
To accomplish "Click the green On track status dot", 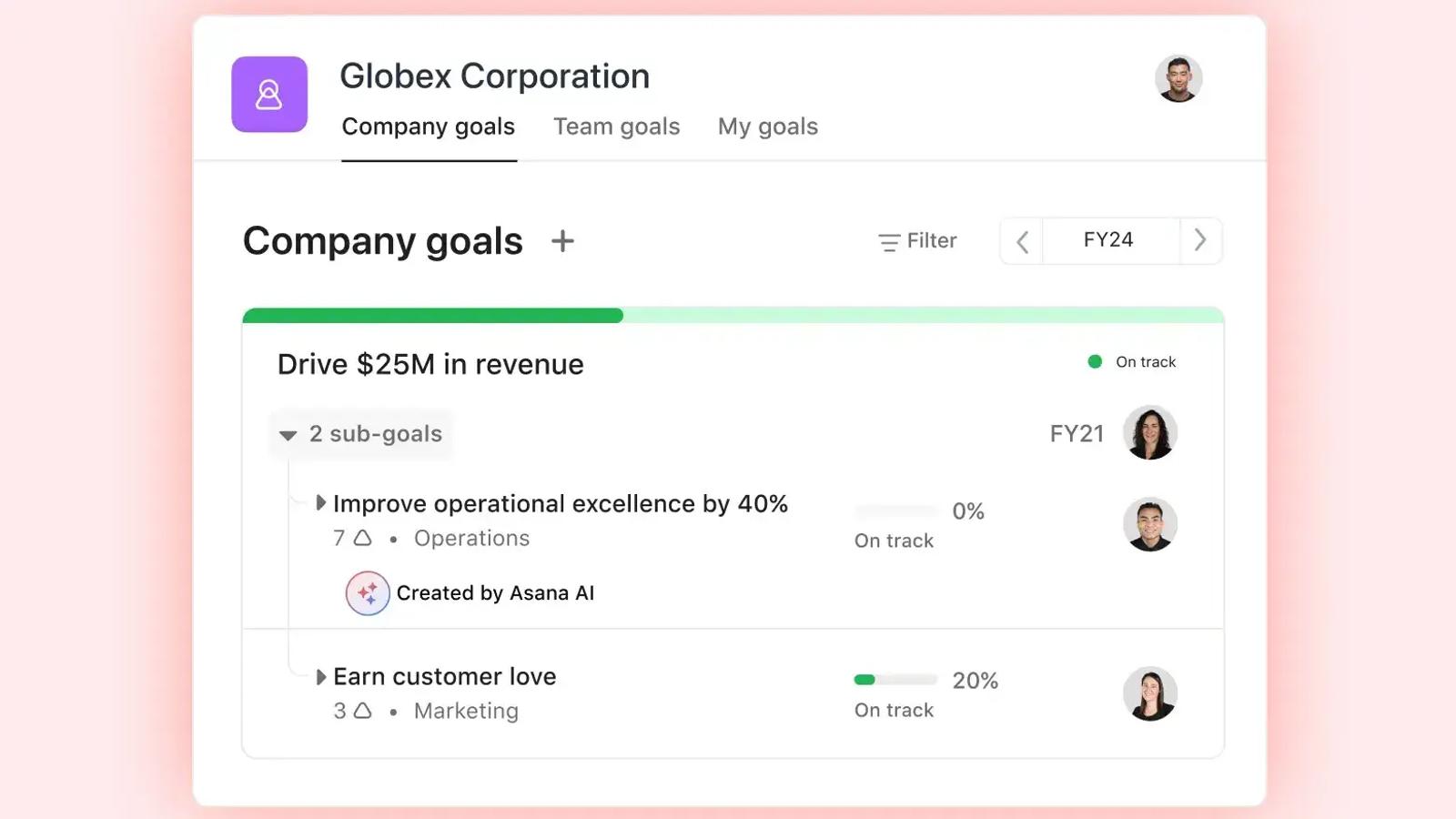I will pos(1095,361).
